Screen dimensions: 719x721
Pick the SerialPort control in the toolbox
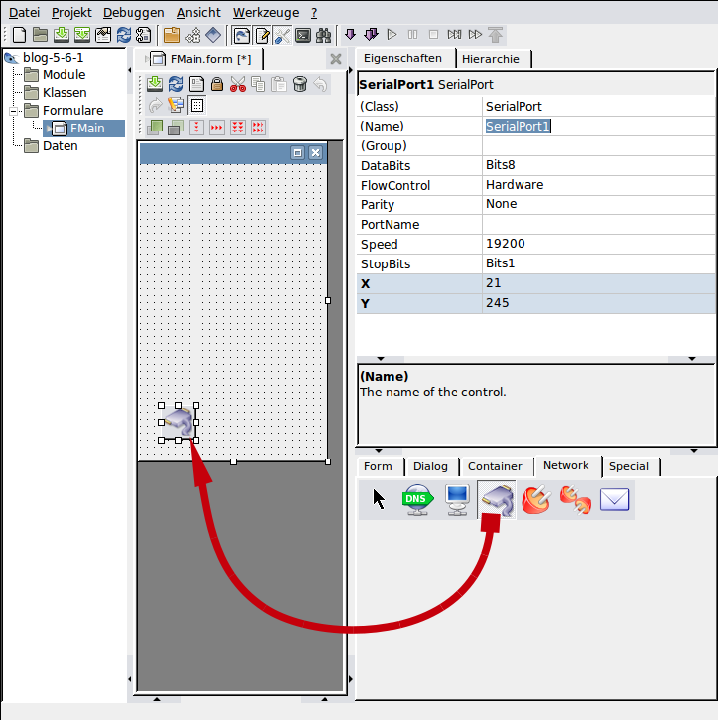coord(496,498)
